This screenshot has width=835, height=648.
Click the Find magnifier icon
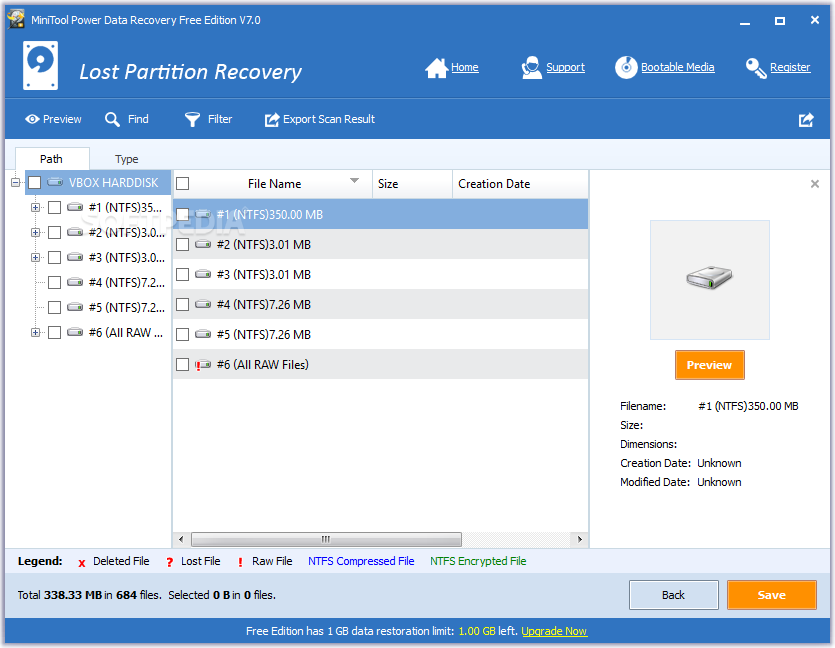point(112,119)
